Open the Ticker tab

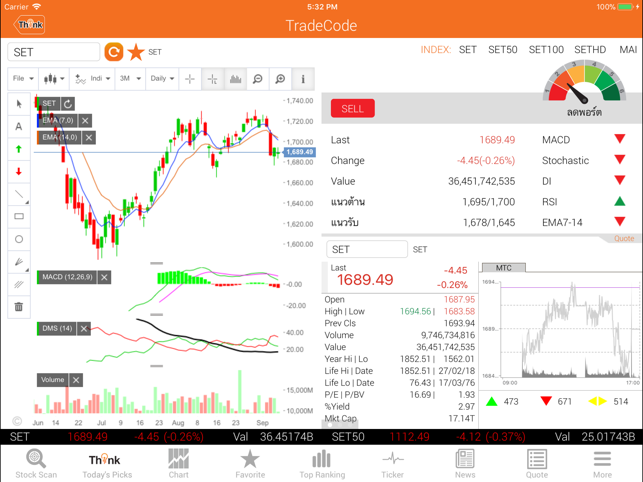pos(393,464)
